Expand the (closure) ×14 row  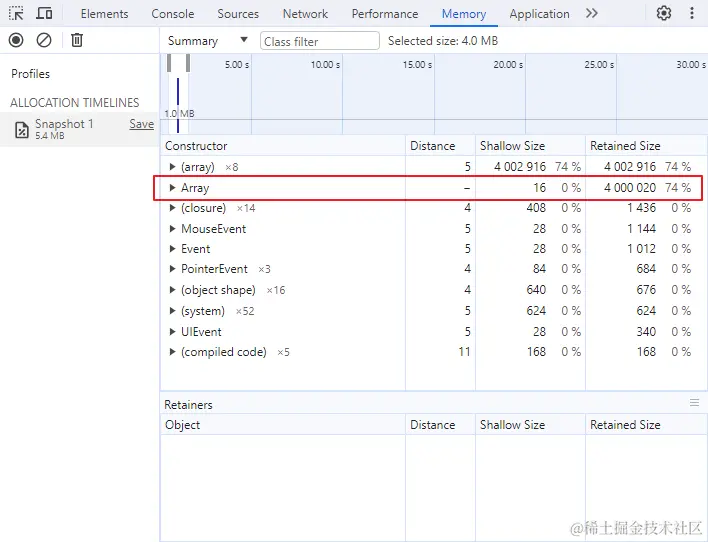[x=172, y=208]
